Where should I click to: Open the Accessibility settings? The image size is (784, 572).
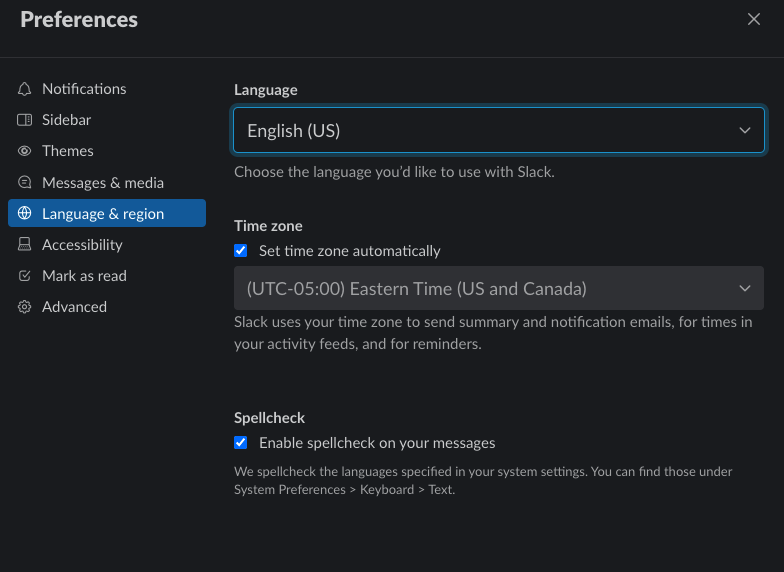pyautogui.click(x=107, y=244)
